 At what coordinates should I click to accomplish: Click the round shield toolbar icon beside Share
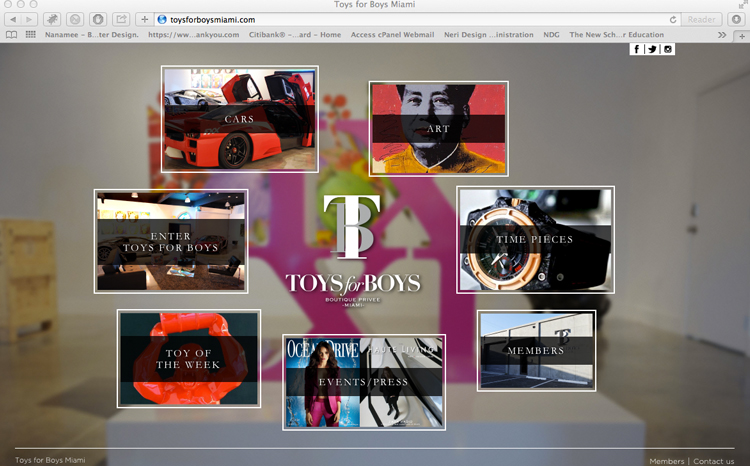point(98,20)
